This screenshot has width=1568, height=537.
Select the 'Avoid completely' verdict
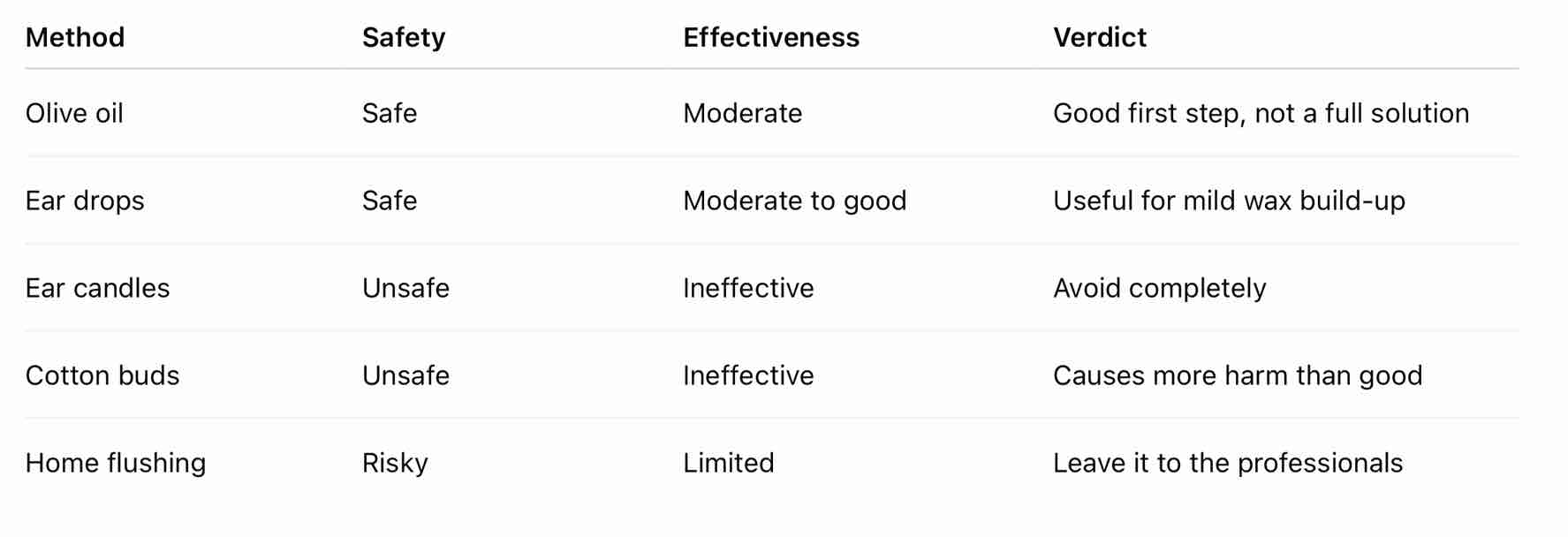coord(1159,288)
